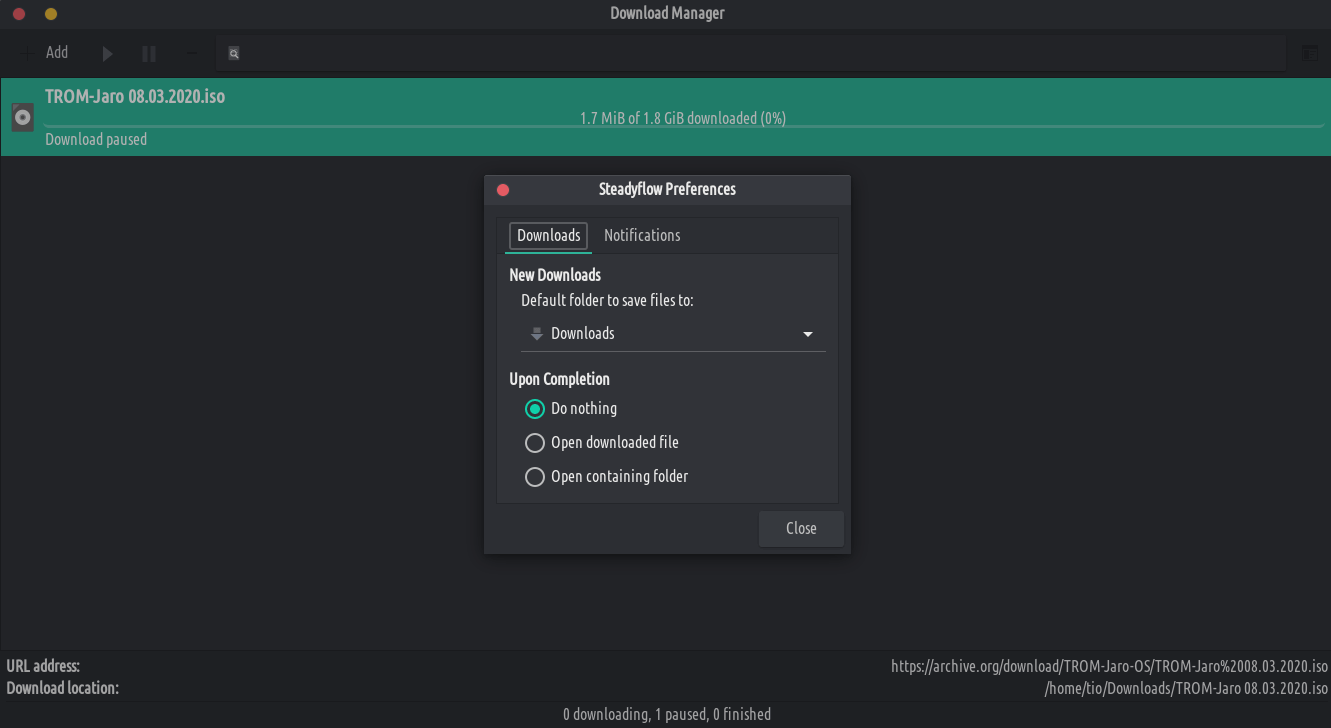This screenshot has height=728, width=1331.
Task: Choose Open downloaded file option
Action: click(535, 443)
